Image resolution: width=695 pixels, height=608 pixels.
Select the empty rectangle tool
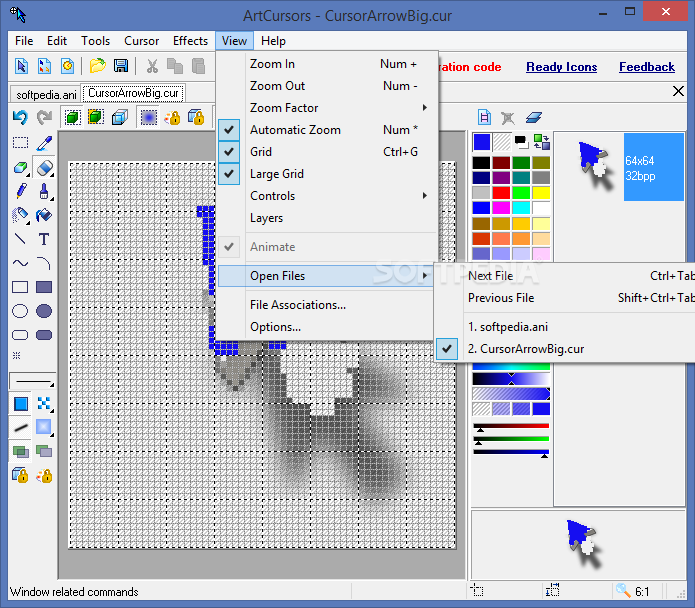coord(20,287)
